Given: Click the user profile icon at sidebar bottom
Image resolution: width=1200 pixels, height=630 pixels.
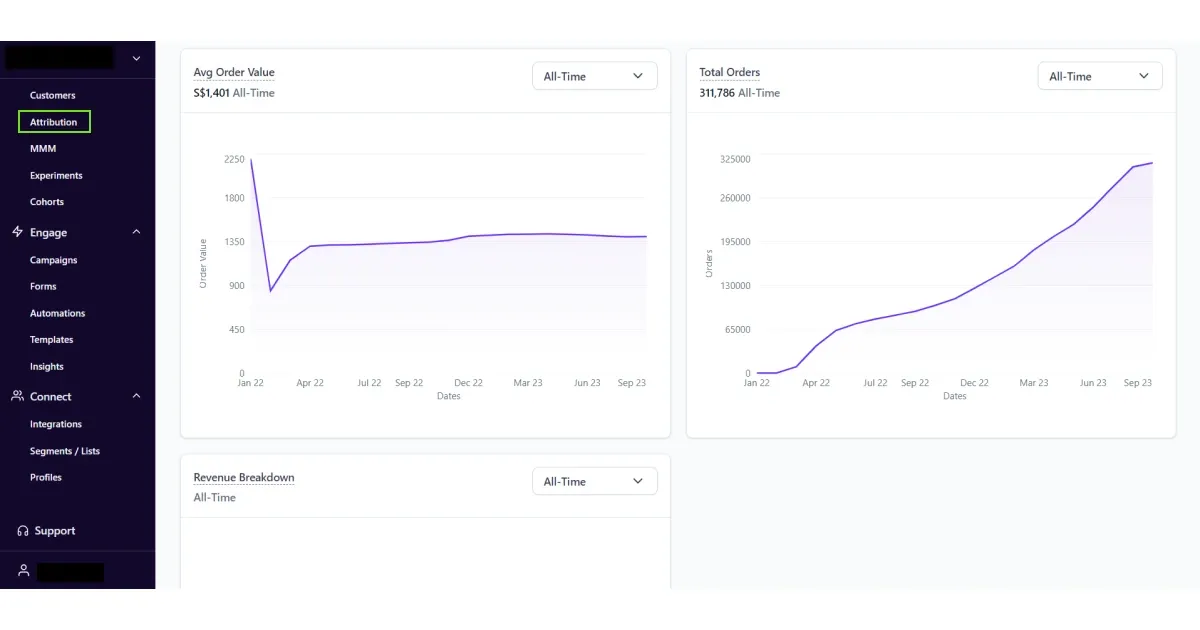Looking at the screenshot, I should pyautogui.click(x=22, y=570).
